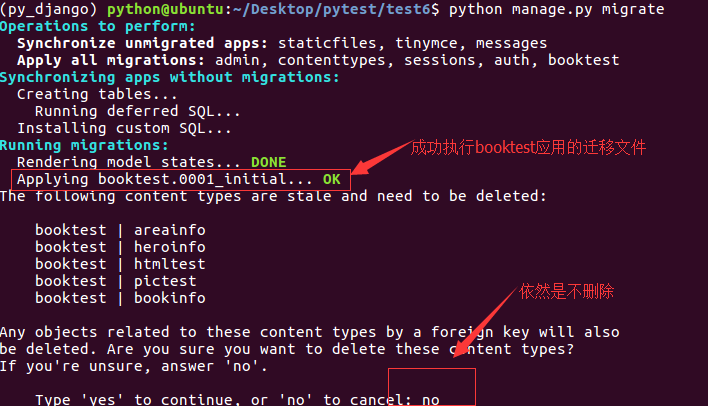
Task: Click the 'booktest | heroinfo' entry
Action: point(120,247)
